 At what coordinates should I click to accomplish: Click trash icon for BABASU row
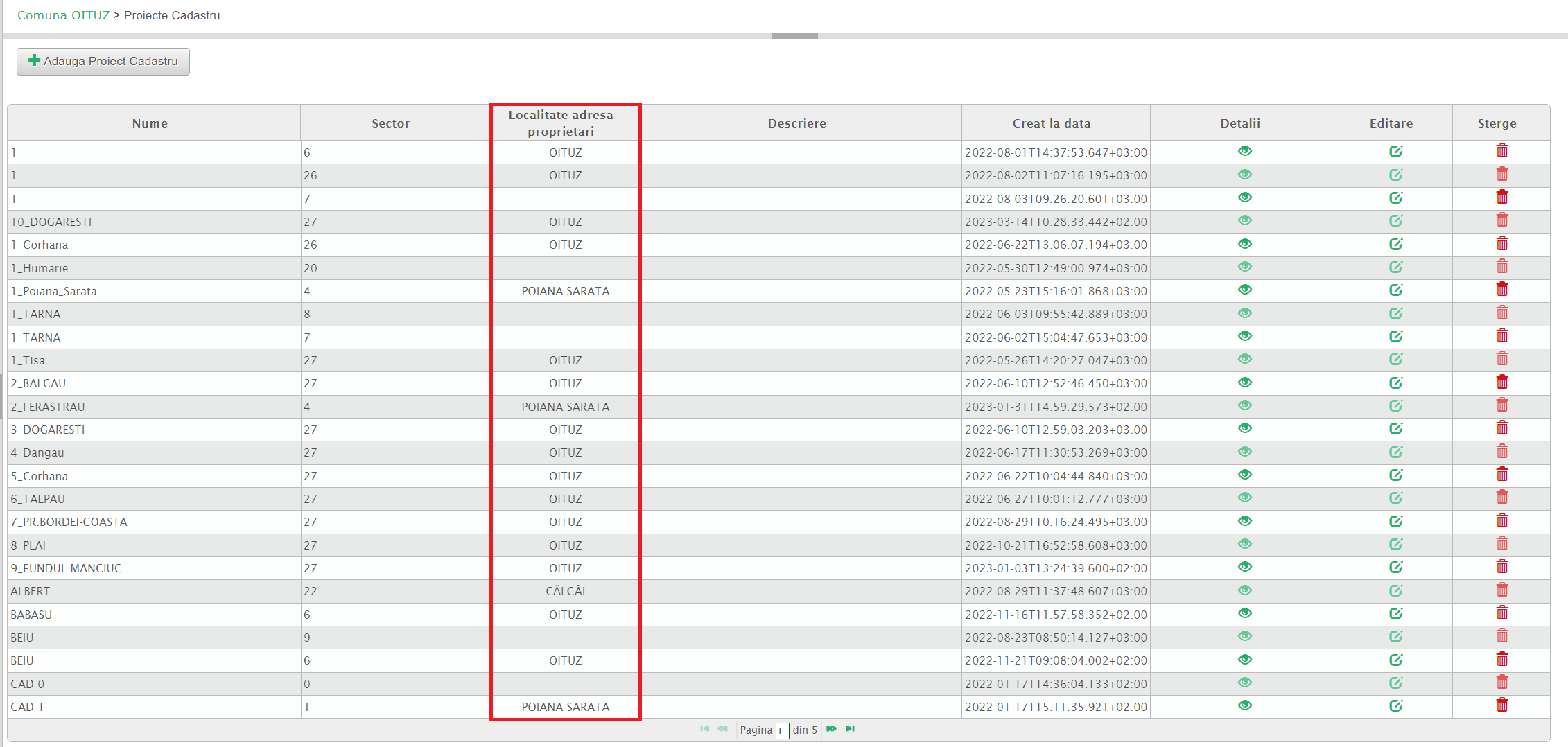[x=1501, y=613]
